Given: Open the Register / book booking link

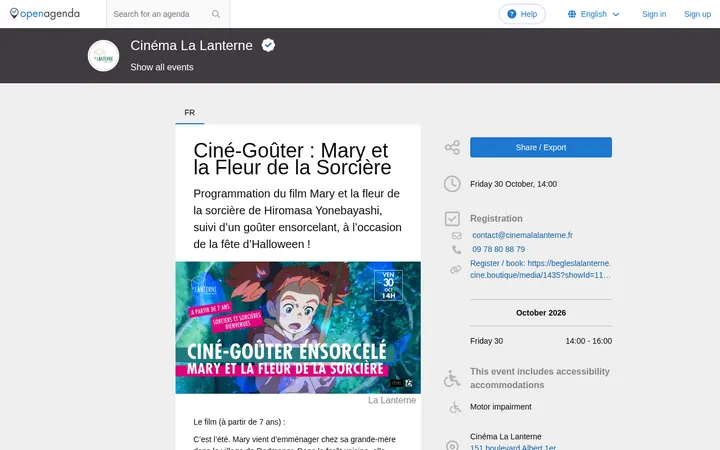Looking at the screenshot, I should coord(540,269).
